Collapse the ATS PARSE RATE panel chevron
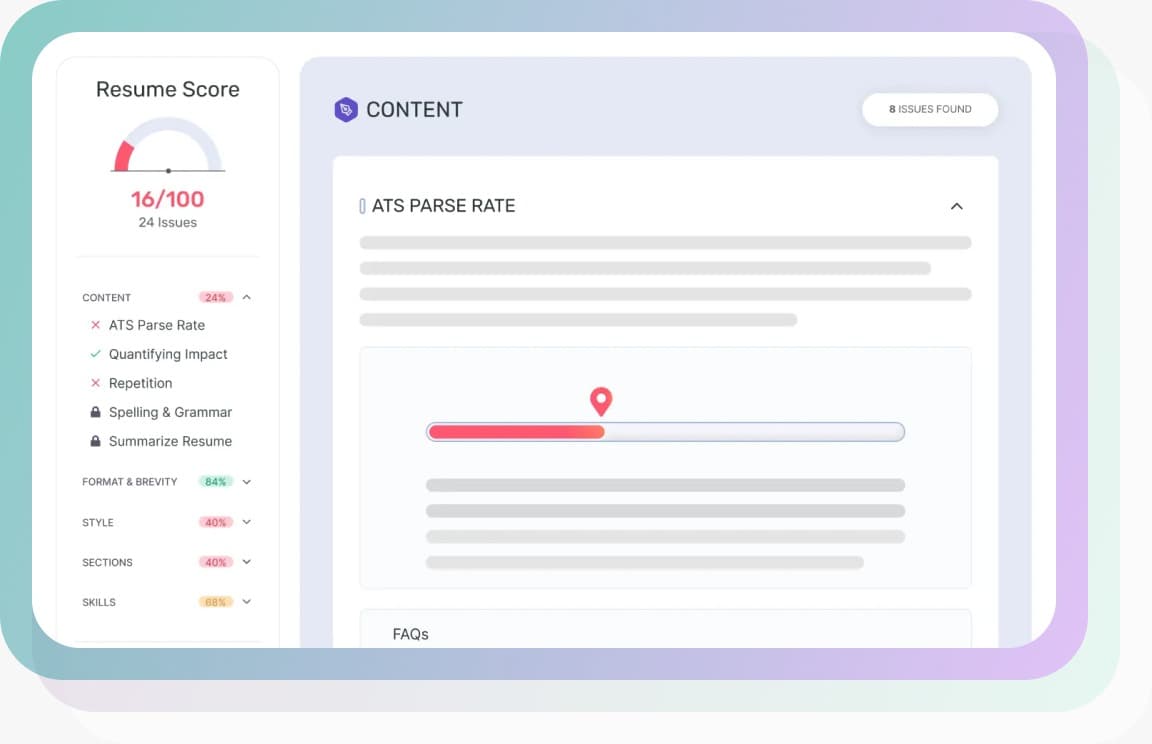Viewport: 1152px width, 744px height. pos(957,206)
